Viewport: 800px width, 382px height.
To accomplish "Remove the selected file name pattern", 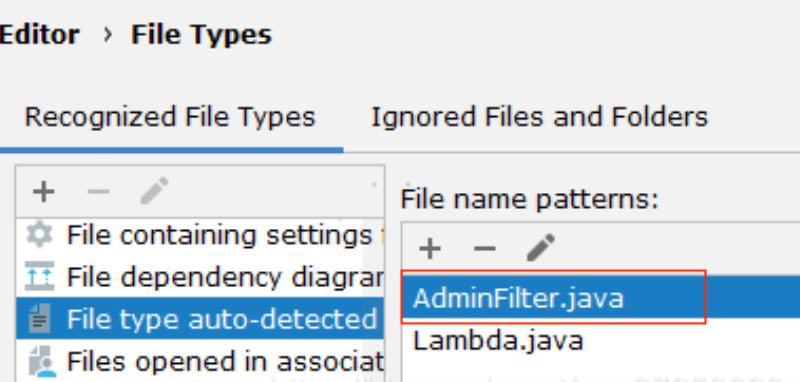I will [x=485, y=249].
